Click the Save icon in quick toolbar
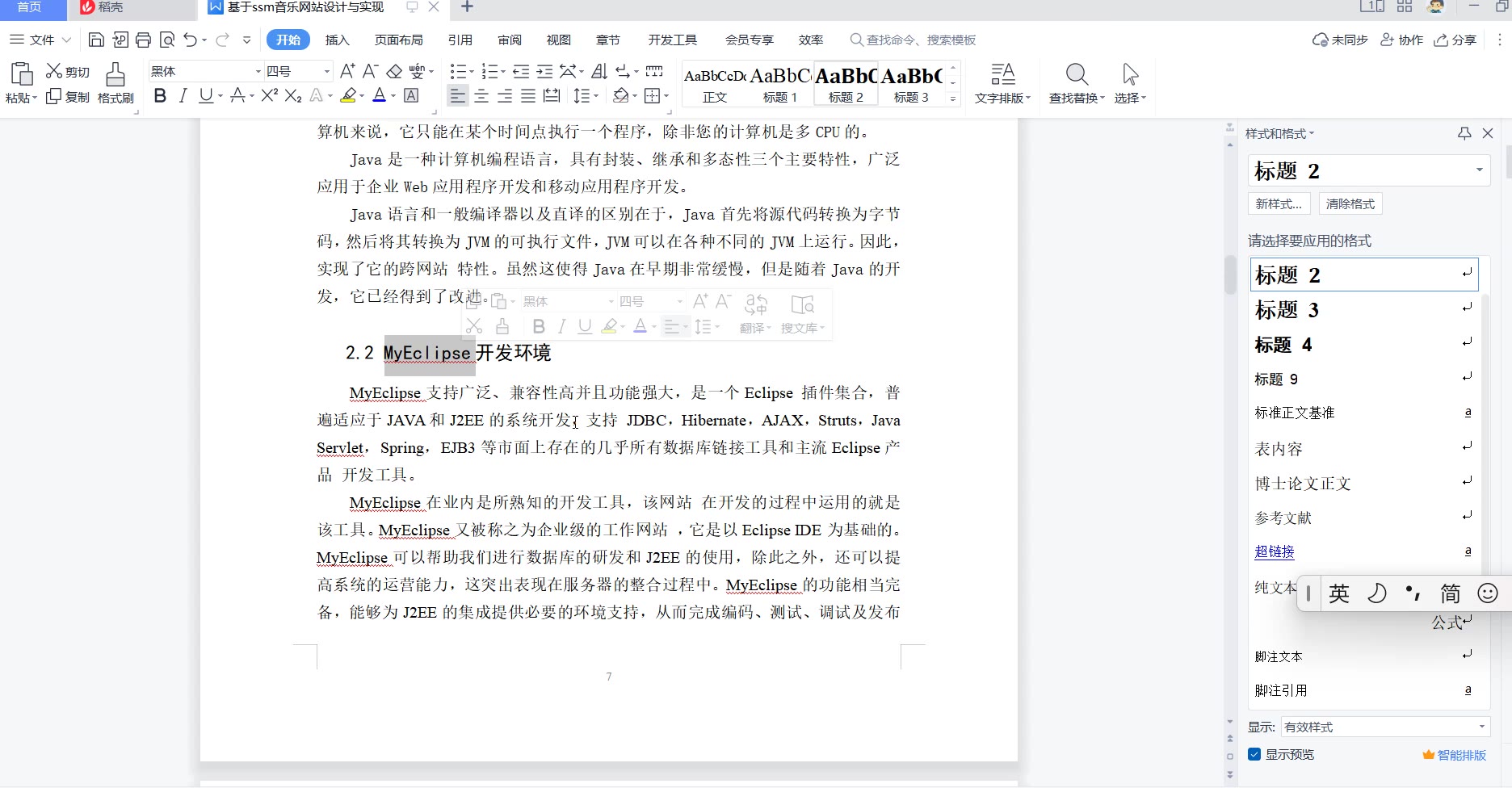 click(x=96, y=40)
